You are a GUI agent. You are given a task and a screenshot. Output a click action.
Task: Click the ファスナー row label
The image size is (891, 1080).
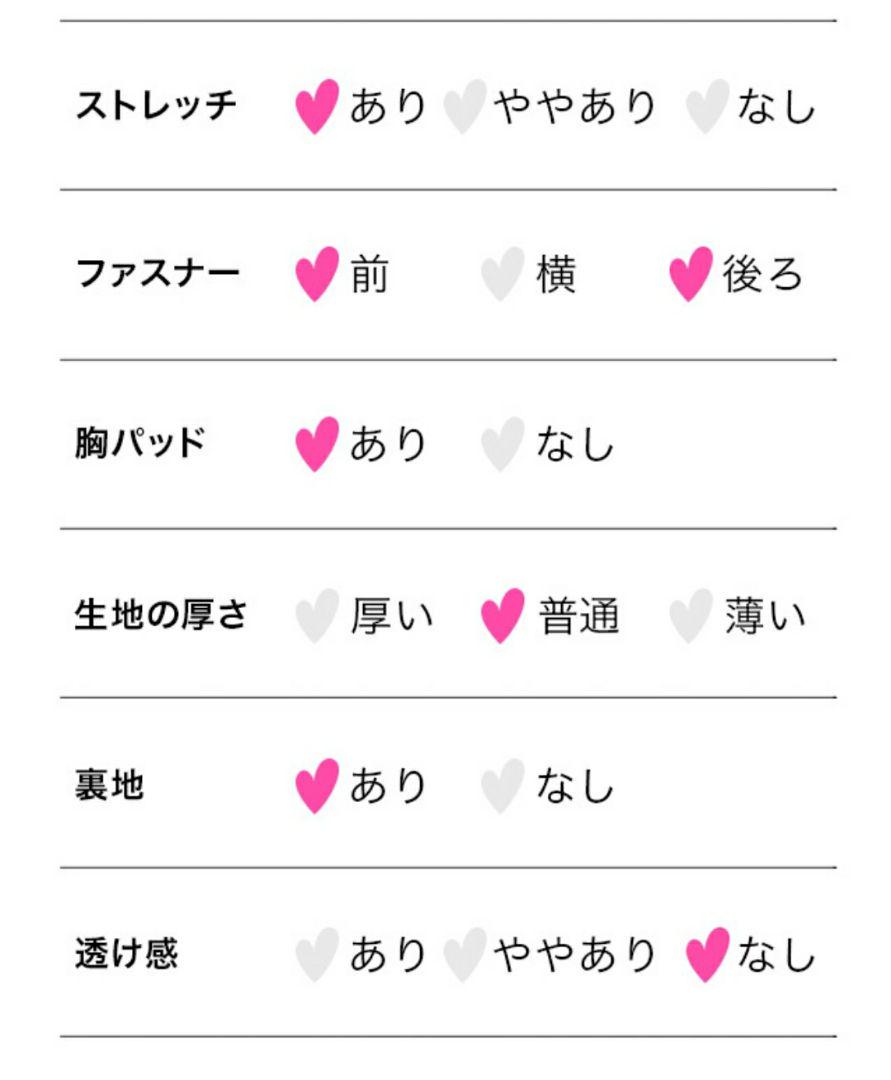click(158, 273)
